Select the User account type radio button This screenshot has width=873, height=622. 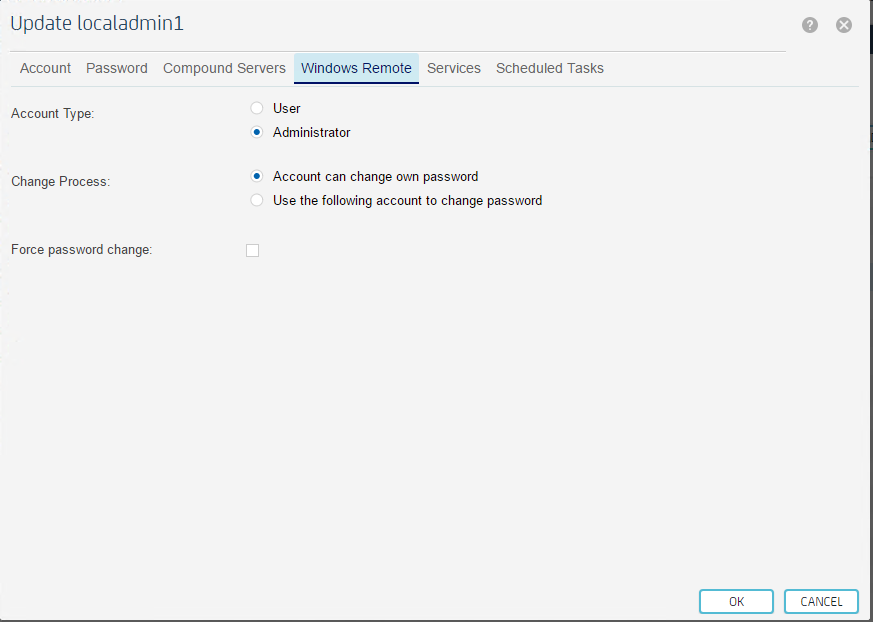point(257,108)
